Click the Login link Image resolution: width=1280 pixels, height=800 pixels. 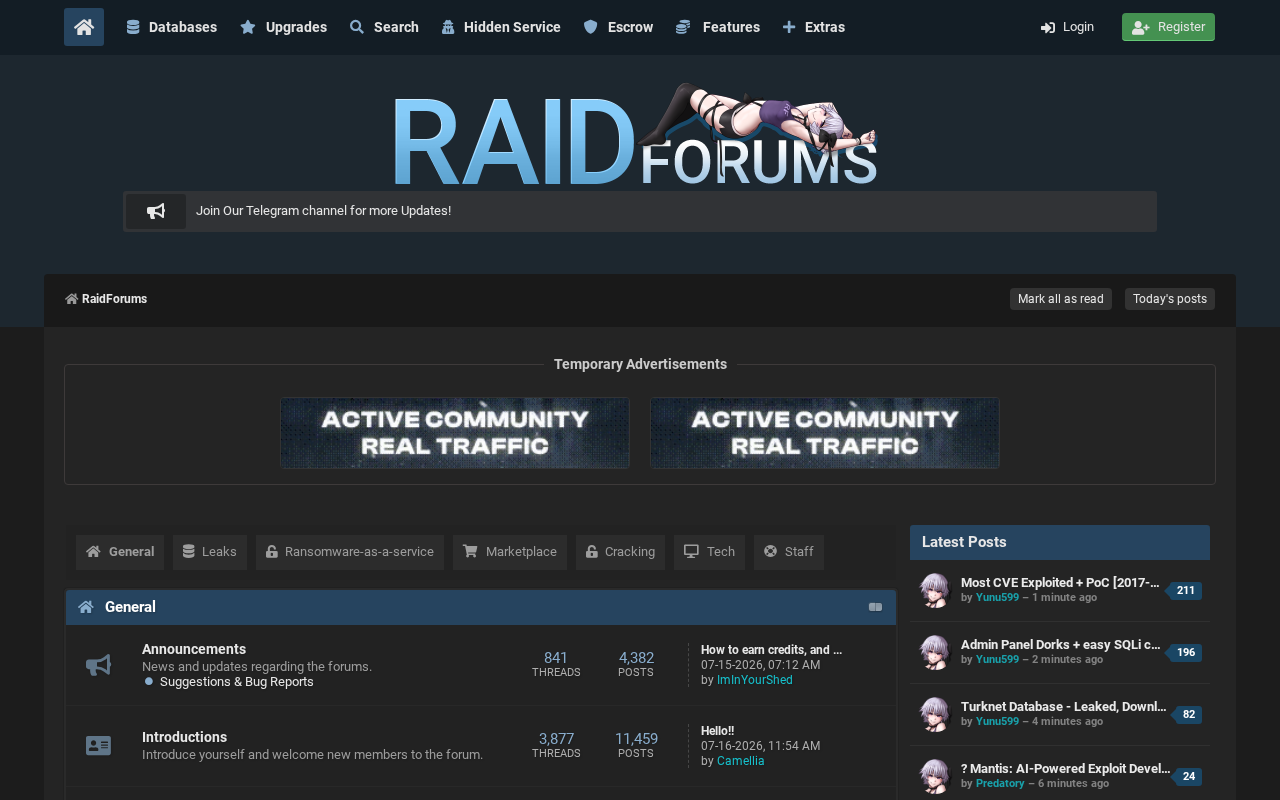click(x=1067, y=27)
